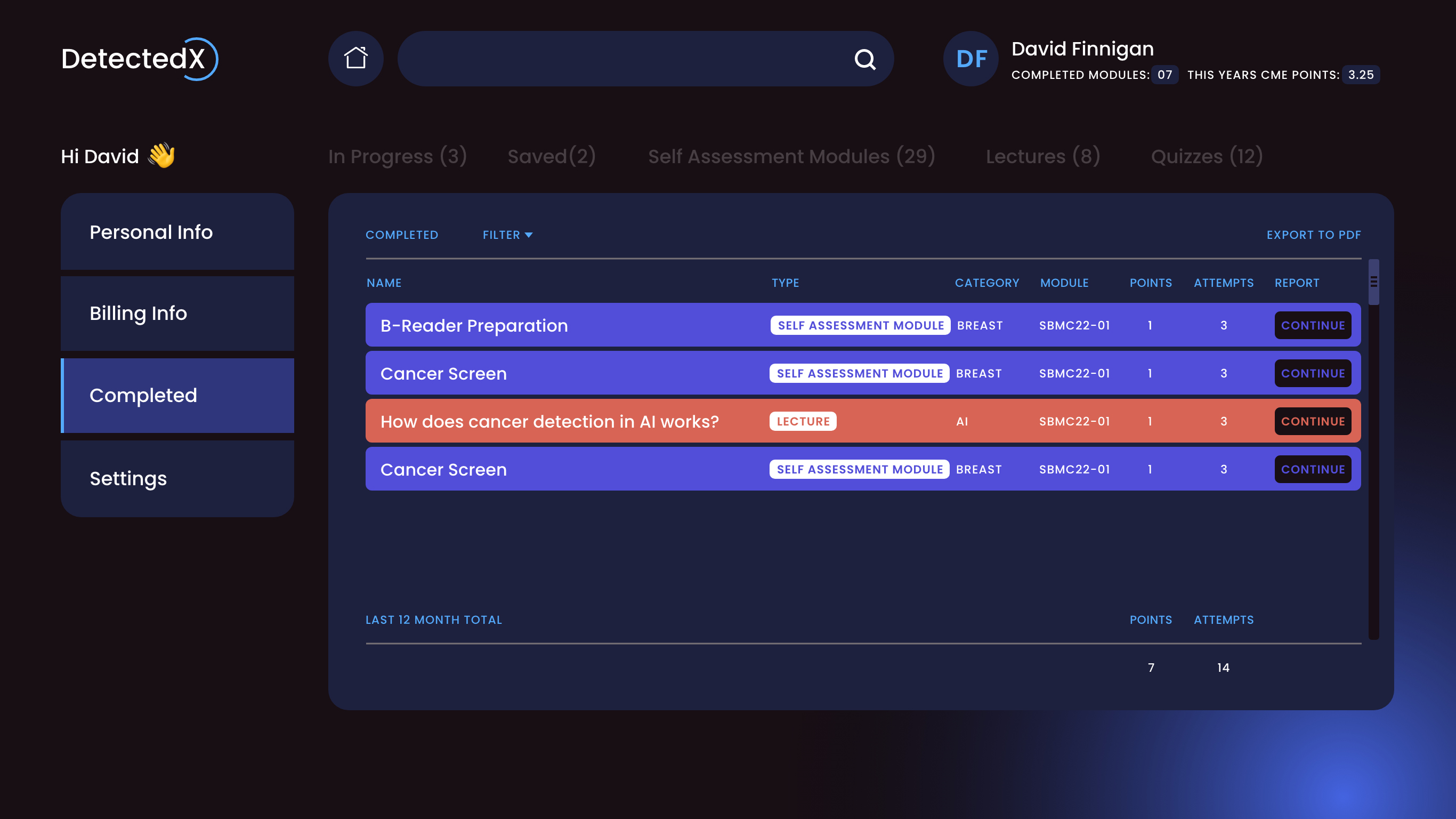Go to Quizzes (12) tab

pos(1207,156)
